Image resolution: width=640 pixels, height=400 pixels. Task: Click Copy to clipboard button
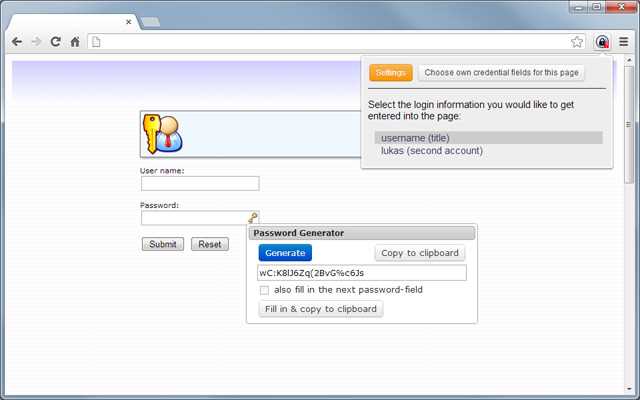click(x=420, y=253)
